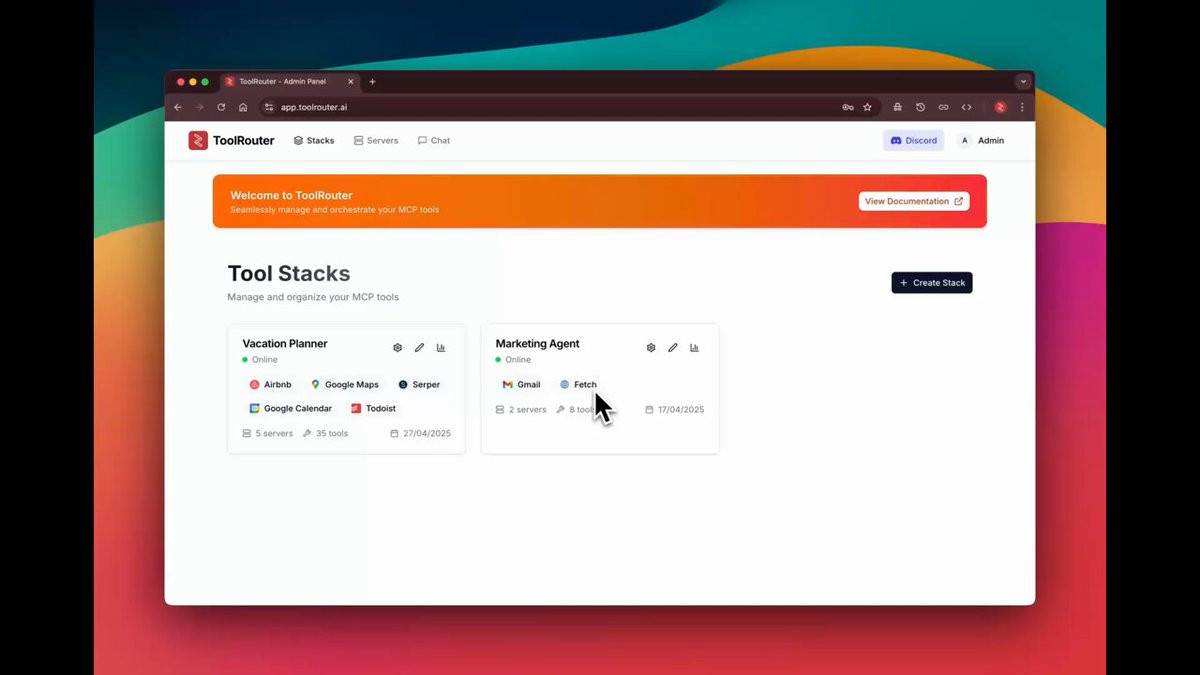Click the incognito-style extension icon in toolbar
Viewport: 1200px width, 675px height.
[898, 107]
